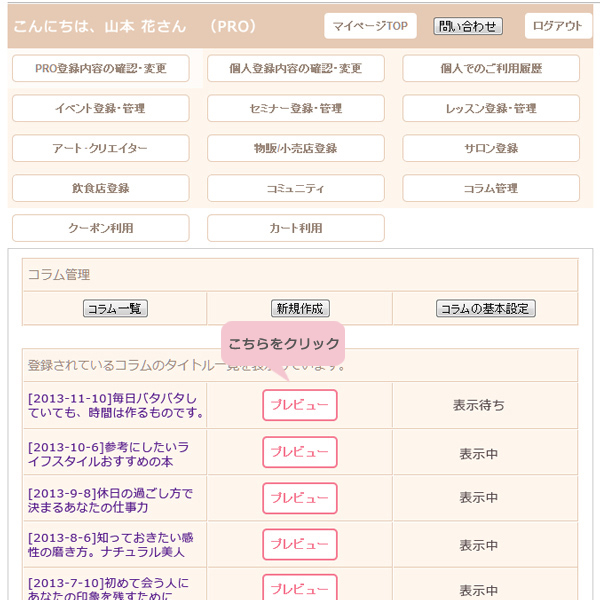Open PRO登録内容の確認・変更 menu

[x=101, y=68]
